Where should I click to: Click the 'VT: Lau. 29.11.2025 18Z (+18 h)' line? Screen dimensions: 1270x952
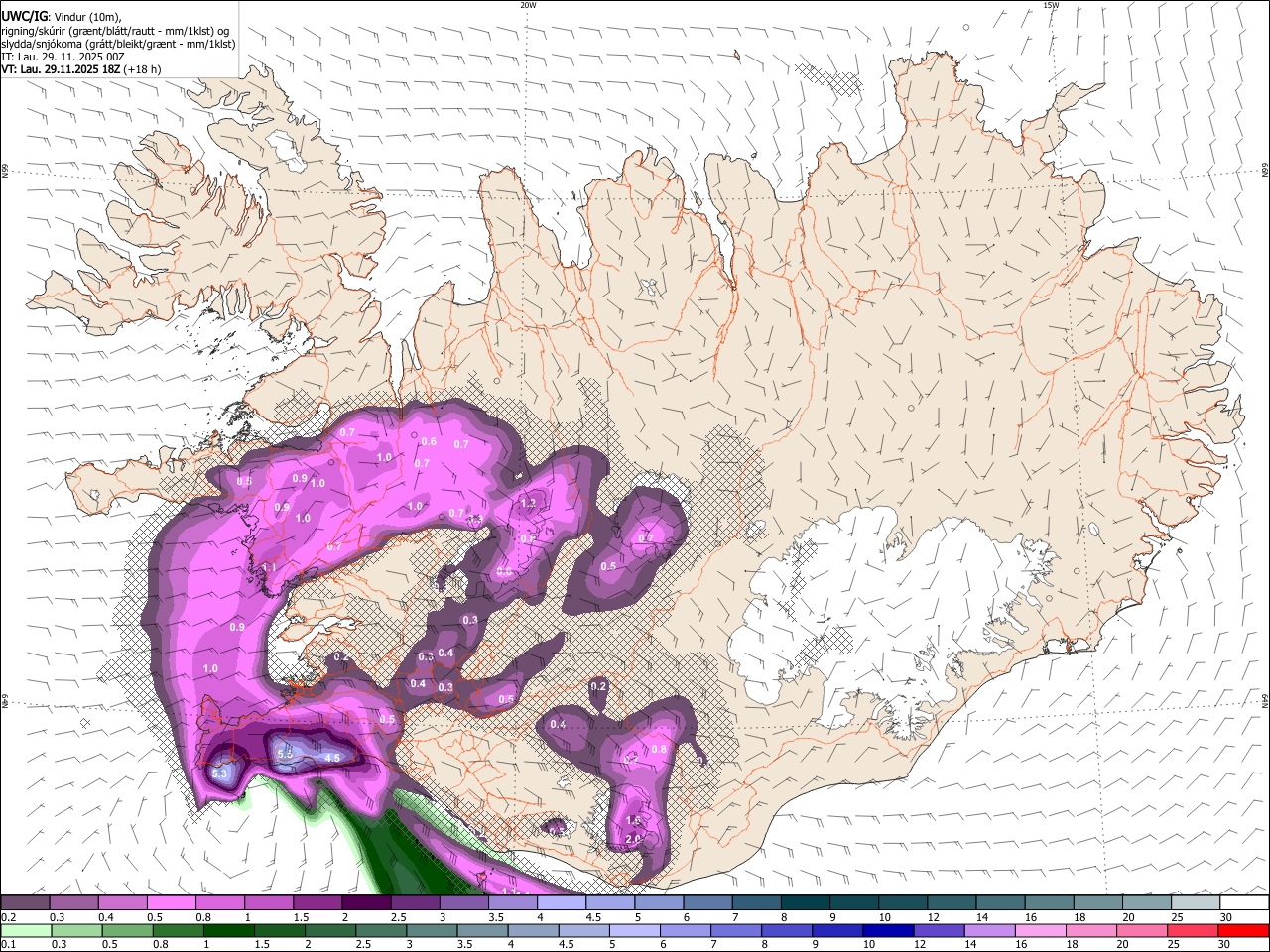(81, 69)
